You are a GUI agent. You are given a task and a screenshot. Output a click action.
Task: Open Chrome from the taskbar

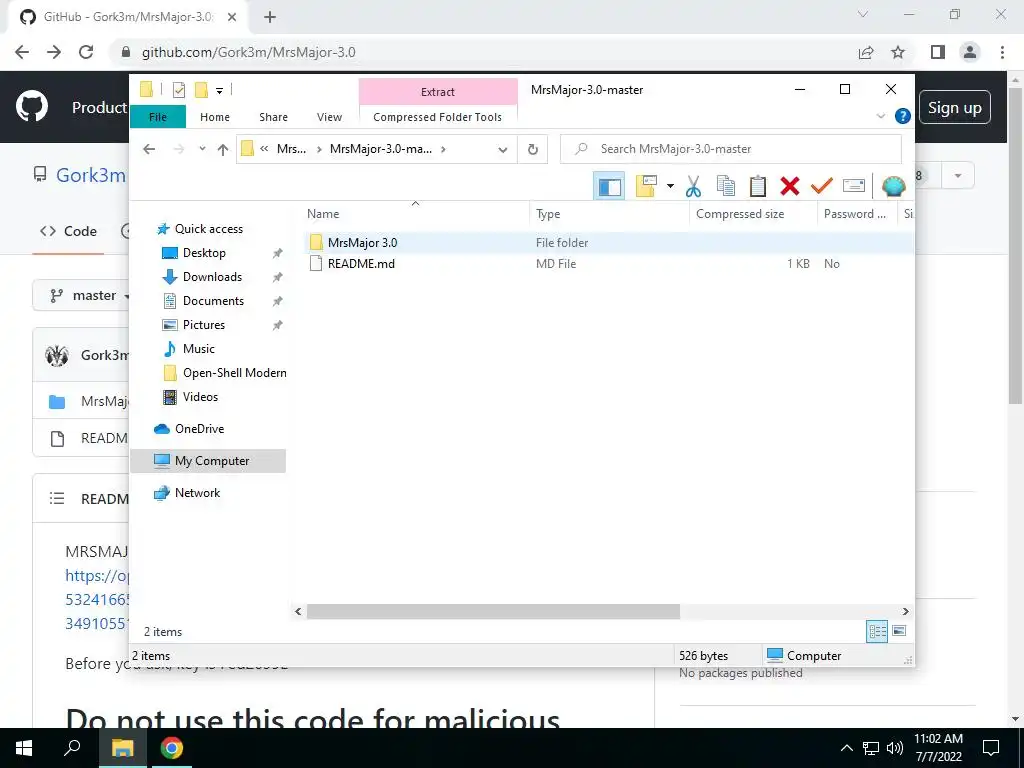(172, 748)
